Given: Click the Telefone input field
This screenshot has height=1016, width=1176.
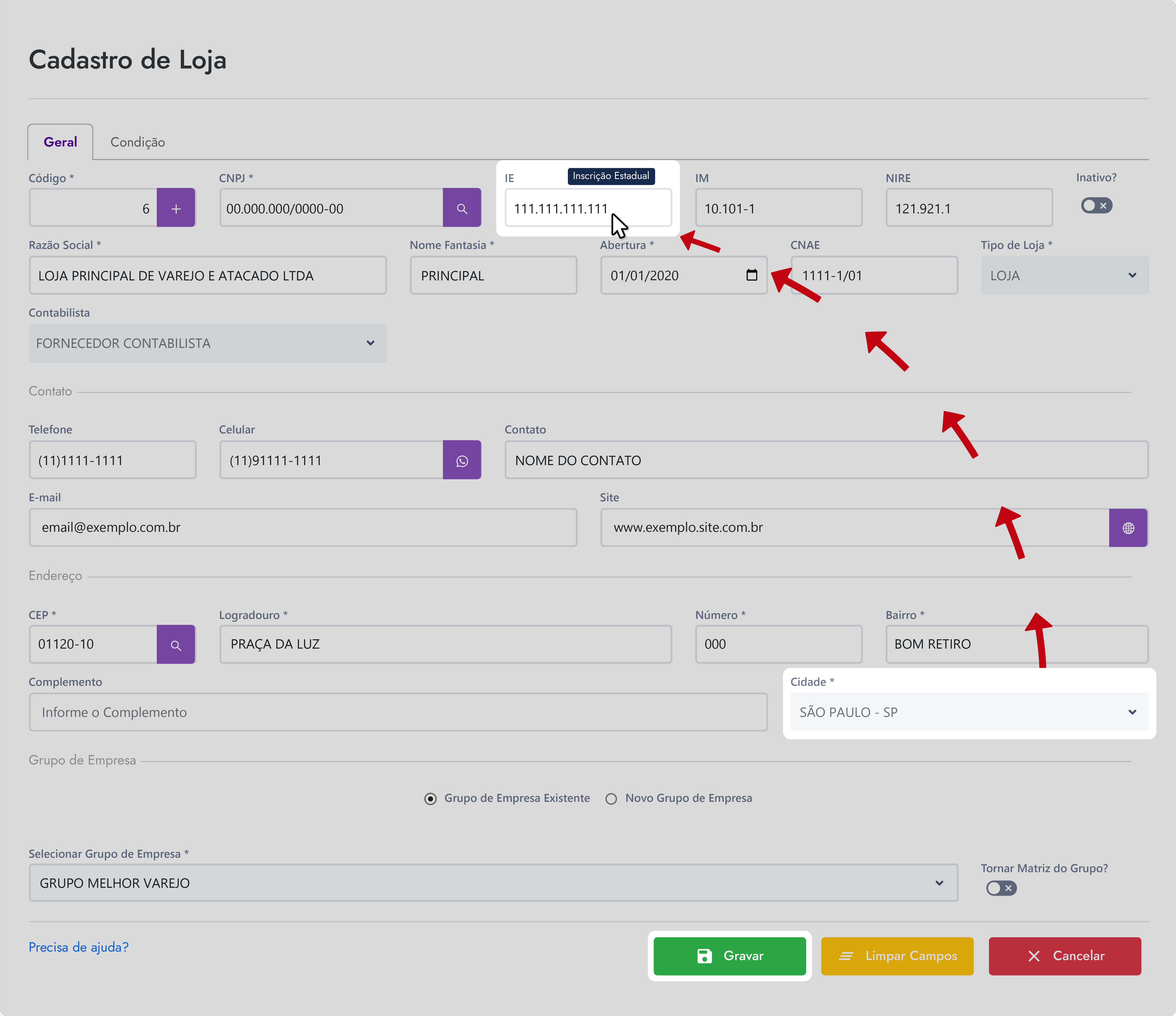Looking at the screenshot, I should [112, 460].
